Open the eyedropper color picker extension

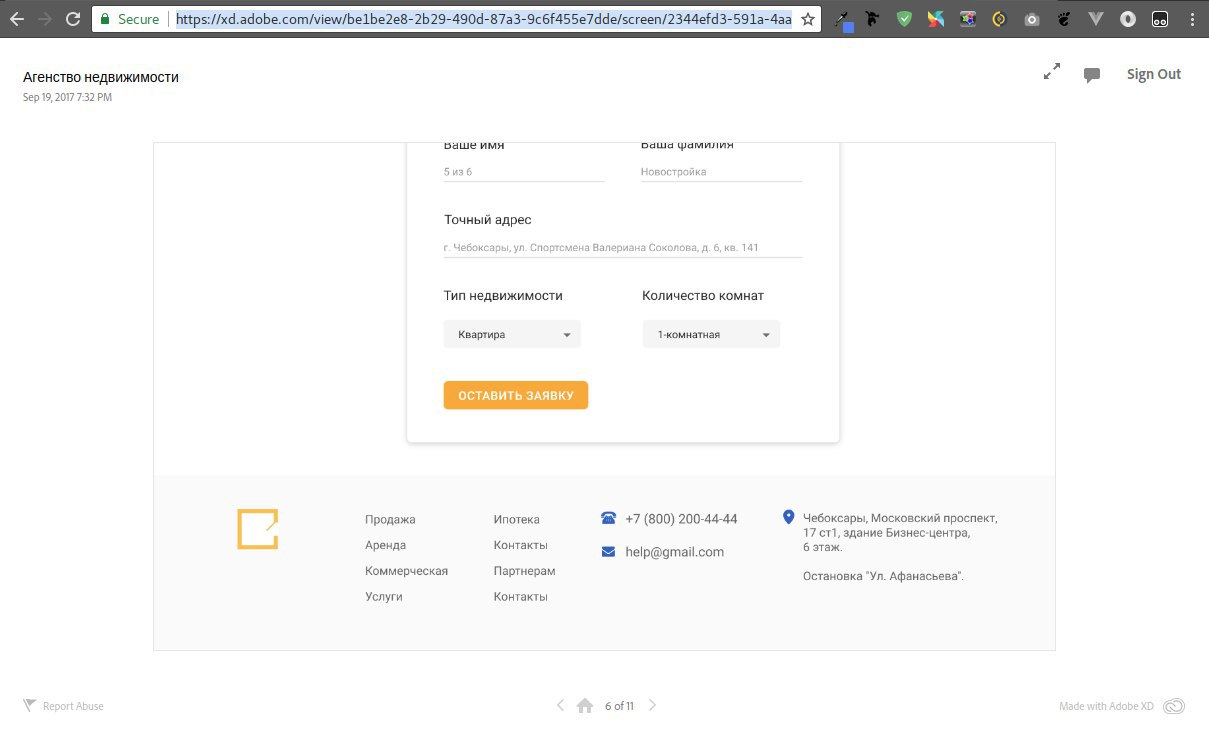[845, 19]
